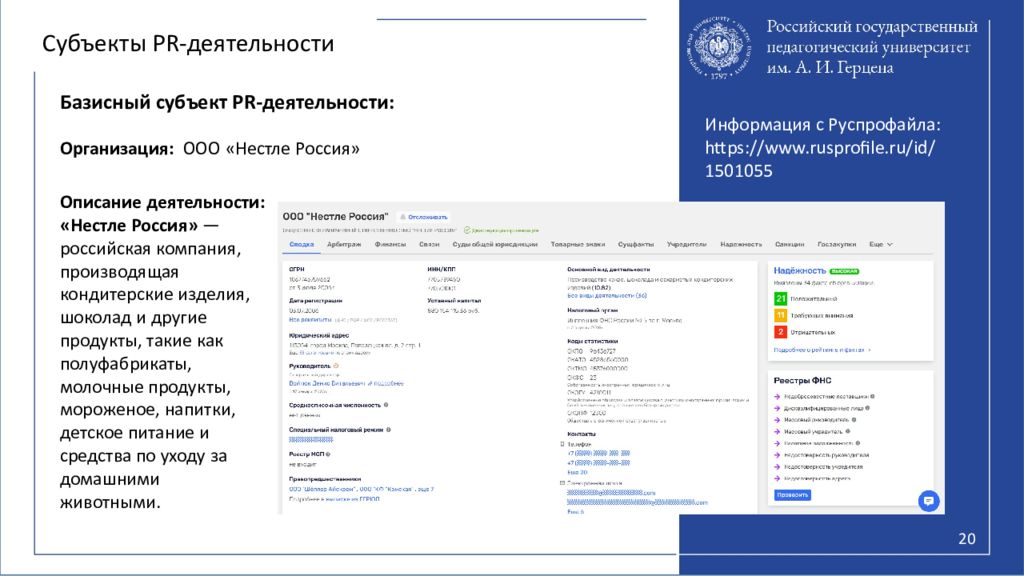Click the red 2 negative facts badge

click(x=780, y=332)
